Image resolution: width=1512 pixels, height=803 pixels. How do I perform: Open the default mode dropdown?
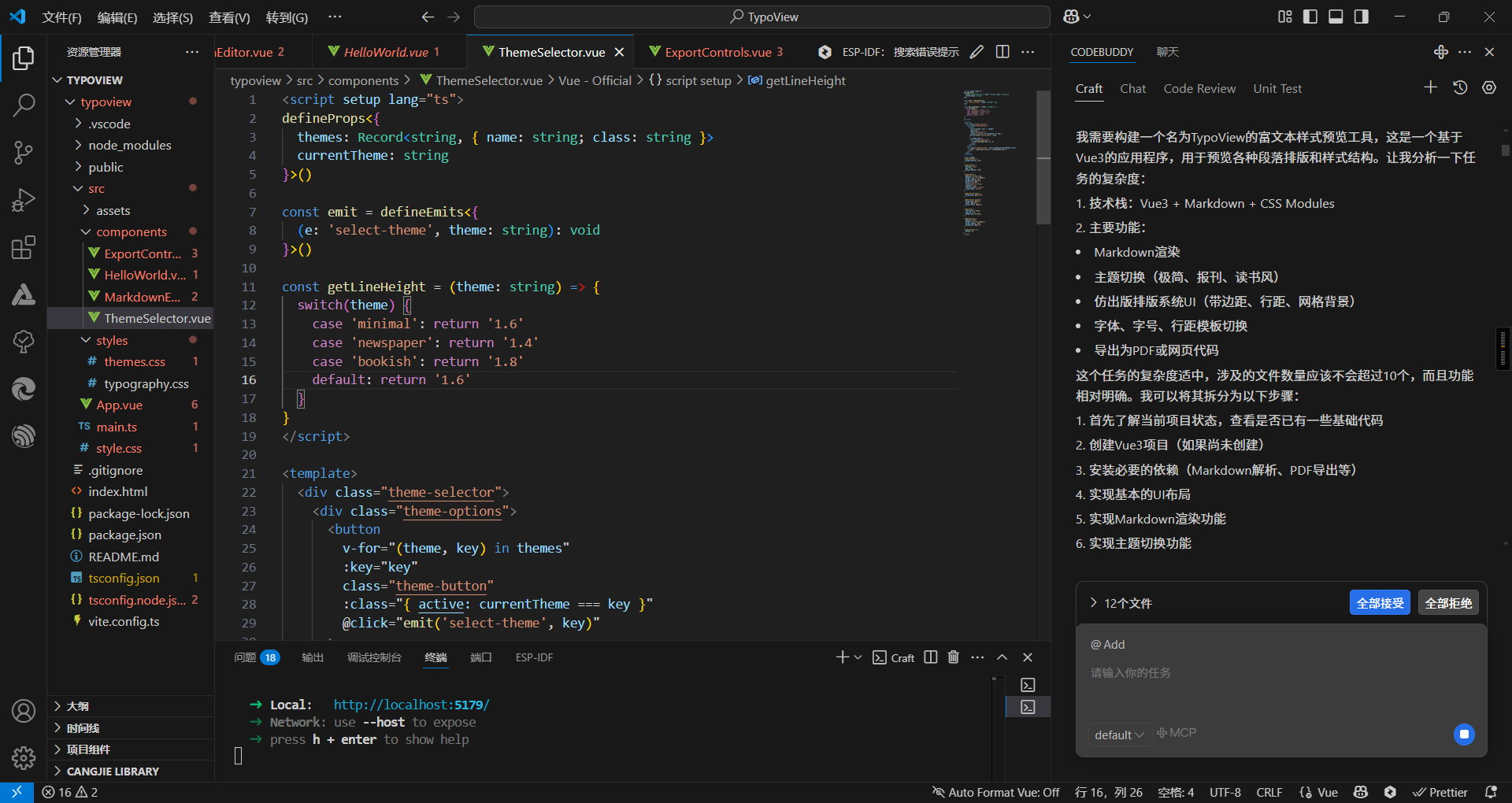(1118, 735)
